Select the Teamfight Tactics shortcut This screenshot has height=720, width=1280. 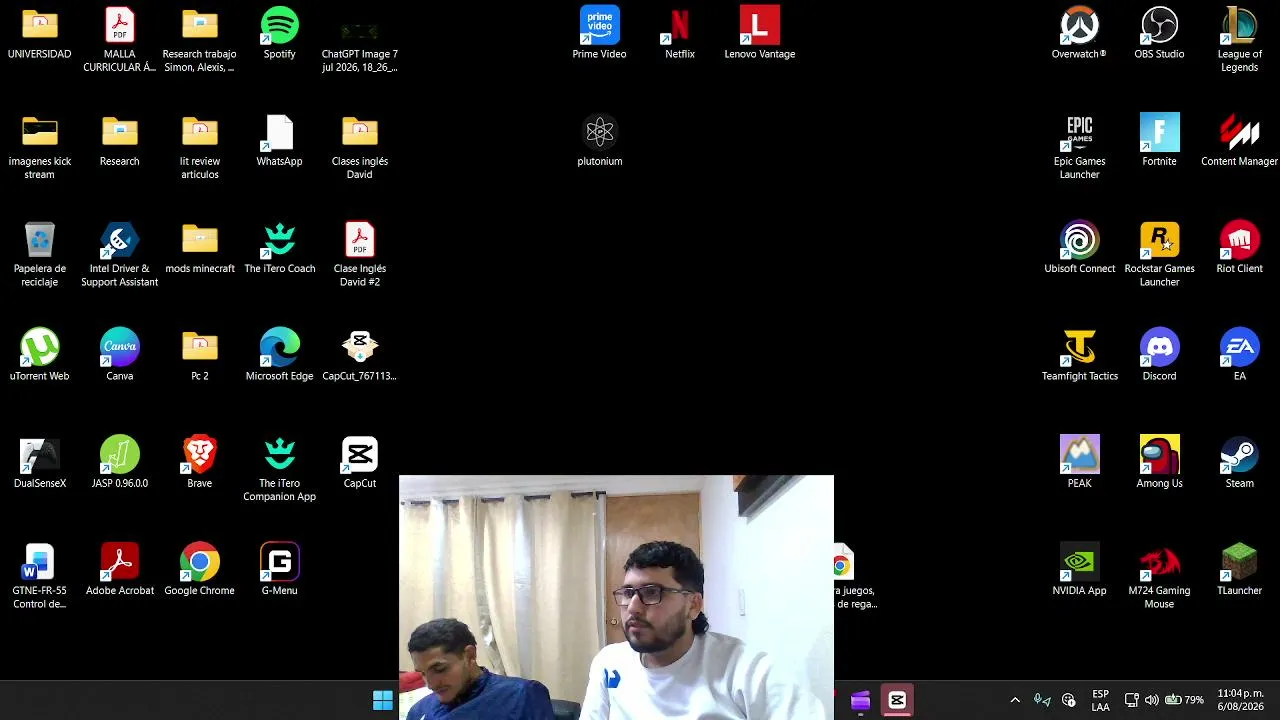click(1080, 347)
